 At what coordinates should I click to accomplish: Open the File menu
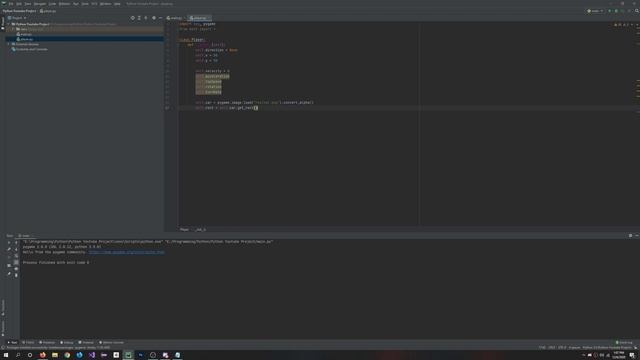(x=11, y=4)
